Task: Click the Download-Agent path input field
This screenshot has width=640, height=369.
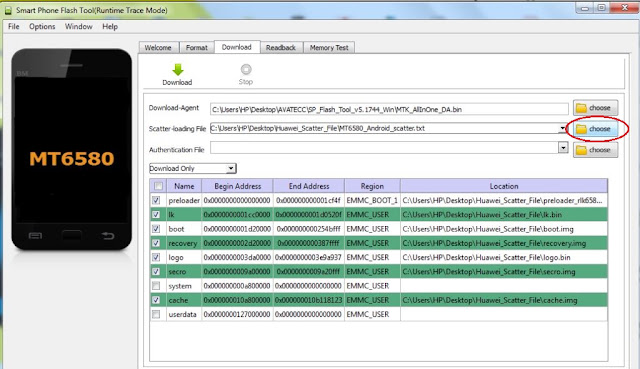Action: (x=389, y=109)
